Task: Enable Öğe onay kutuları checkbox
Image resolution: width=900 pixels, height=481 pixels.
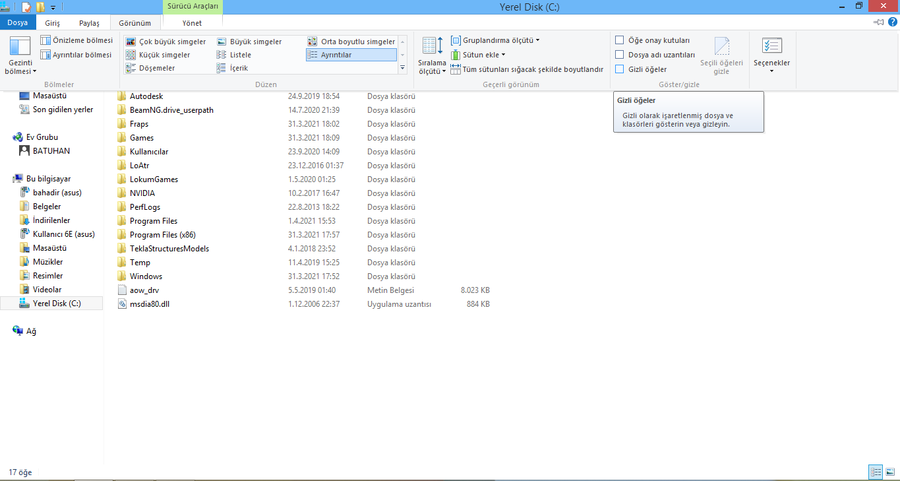Action: coord(619,40)
